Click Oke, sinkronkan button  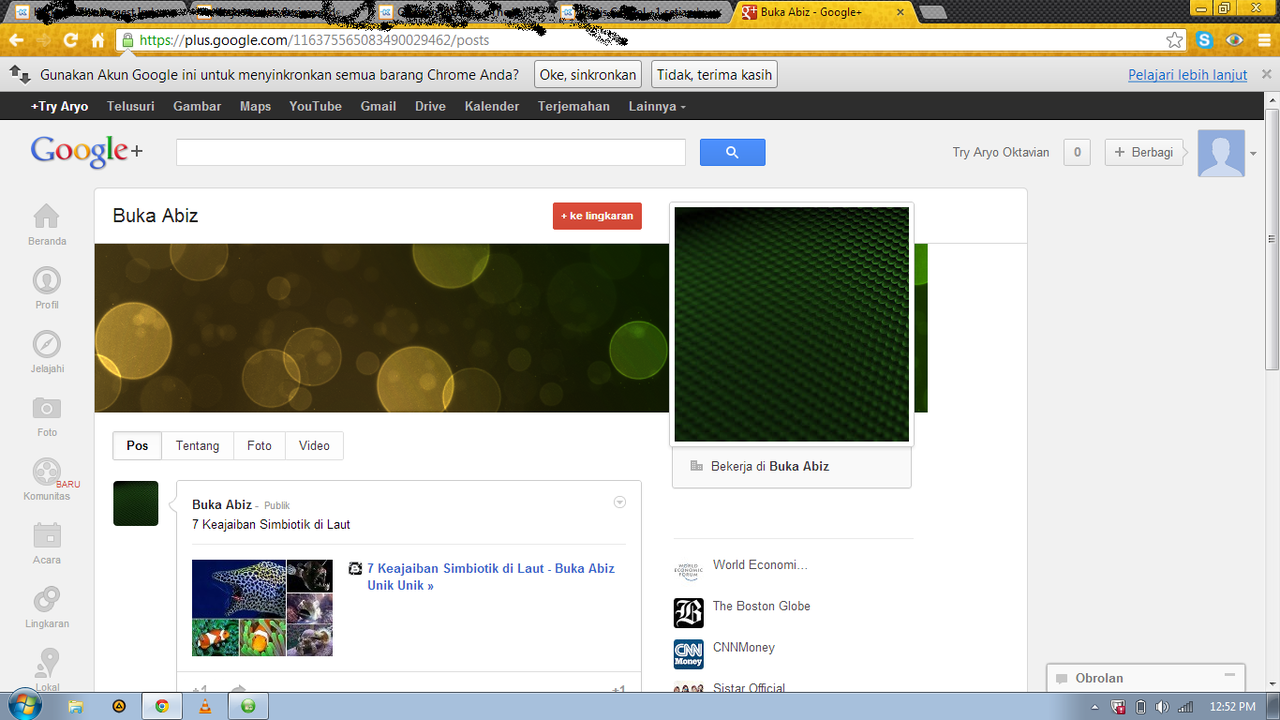pyautogui.click(x=588, y=75)
